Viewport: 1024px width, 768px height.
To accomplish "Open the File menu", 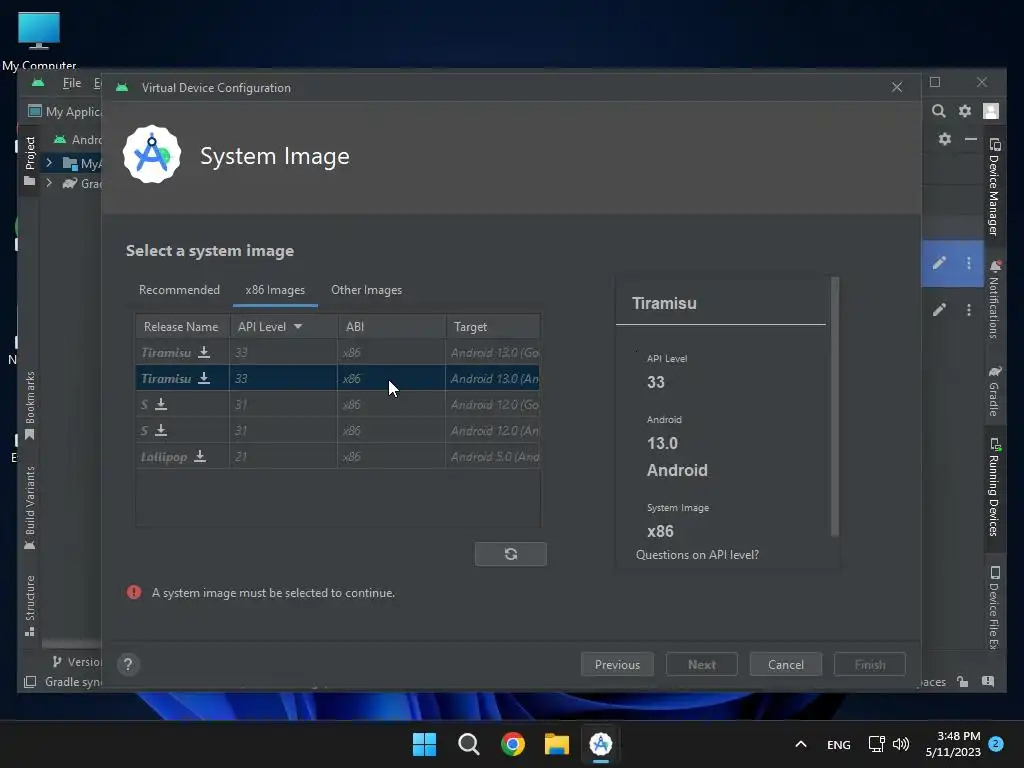I will 72,83.
